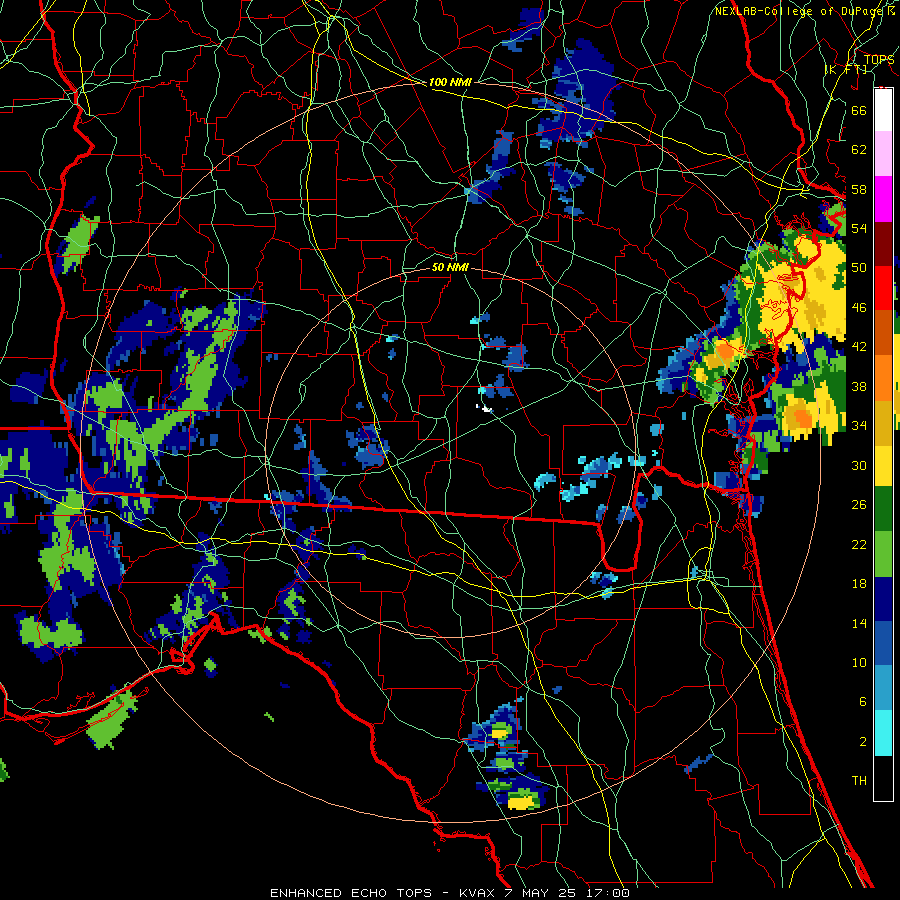Click legend value '58'
The height and width of the screenshot is (900, 900).
tap(859, 189)
